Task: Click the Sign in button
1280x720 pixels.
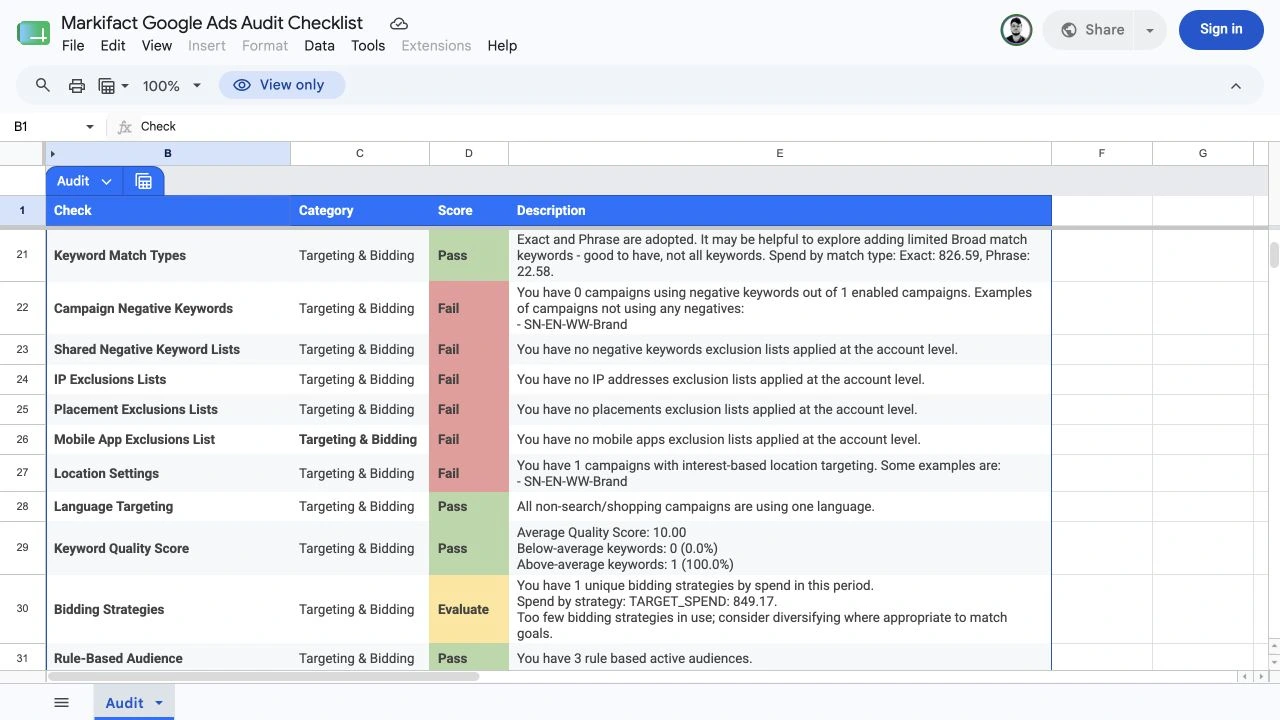Action: point(1221,30)
